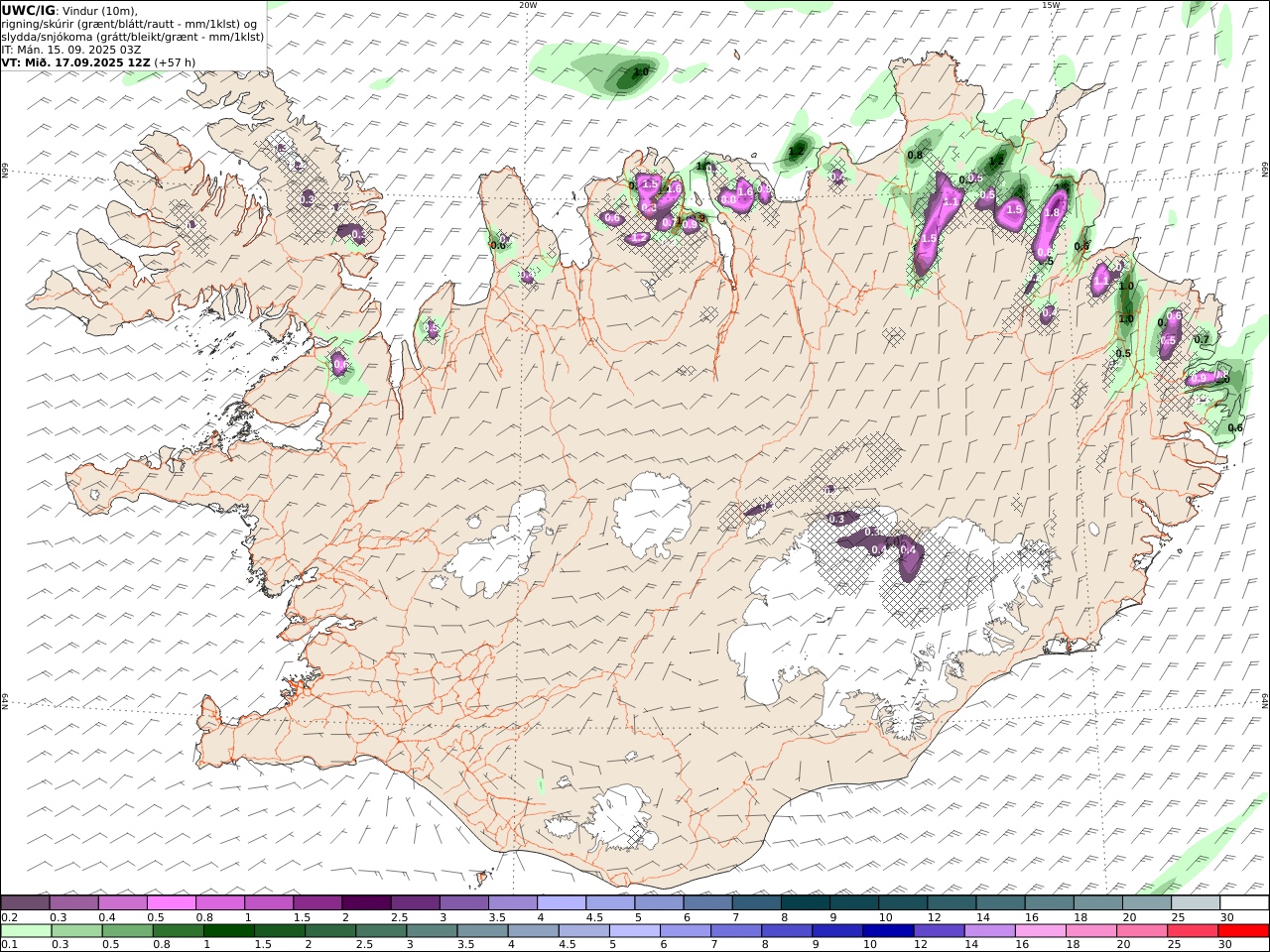Click the 'slydda/snjókoma (grátt/bleikt/grænt' legend line
Image resolution: width=1270 pixels, height=952 pixels.
[133, 37]
